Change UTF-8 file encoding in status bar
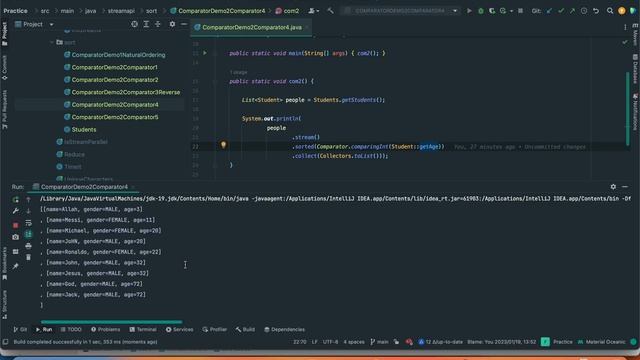This screenshot has height=360, width=640. coord(330,342)
